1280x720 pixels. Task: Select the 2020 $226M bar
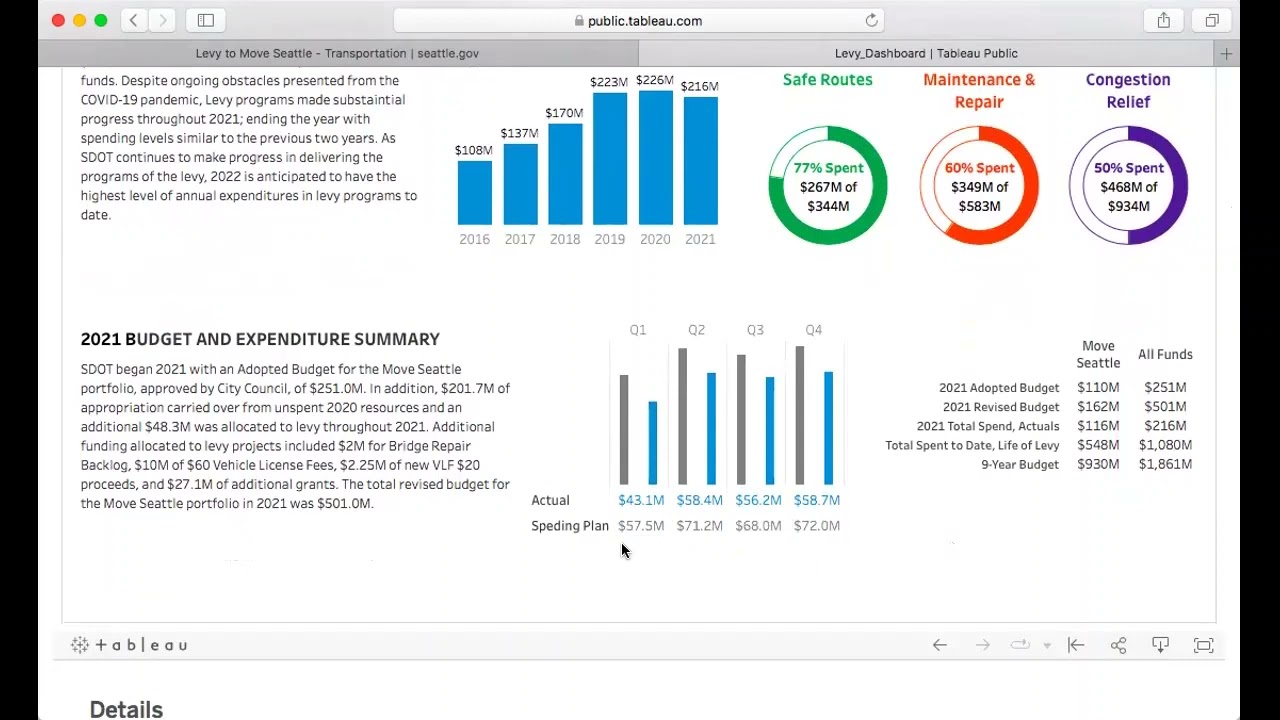pyautogui.click(x=655, y=157)
